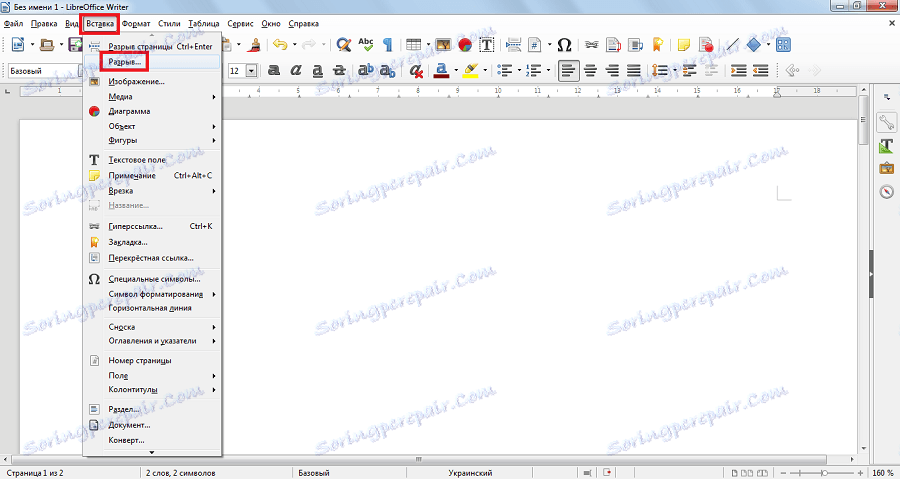The width and height of the screenshot is (900, 479).
Task: Choose Номер страницы menu entry
Action: click(152, 360)
